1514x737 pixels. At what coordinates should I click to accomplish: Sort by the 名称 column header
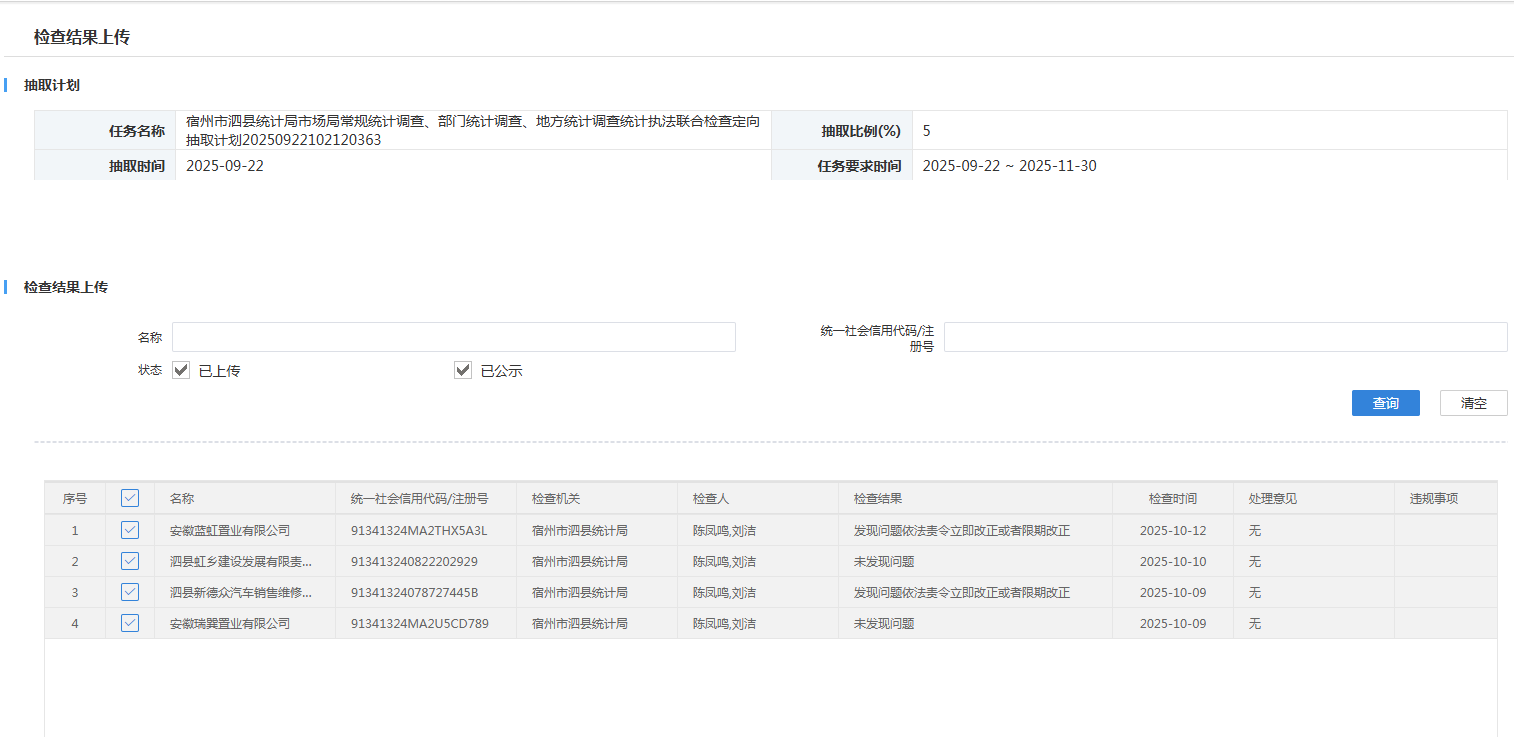coord(182,498)
